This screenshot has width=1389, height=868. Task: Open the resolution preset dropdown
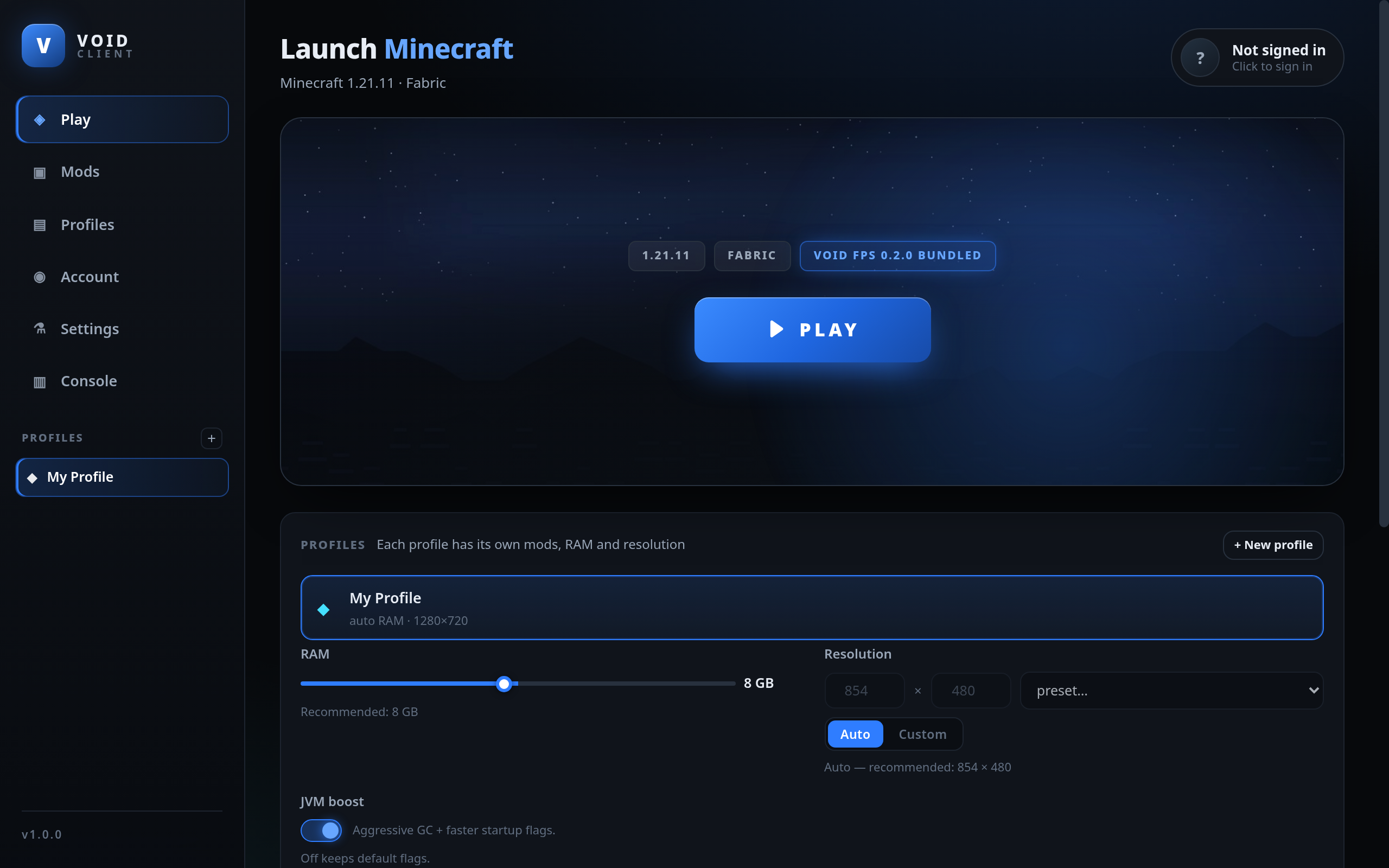[1171, 691]
